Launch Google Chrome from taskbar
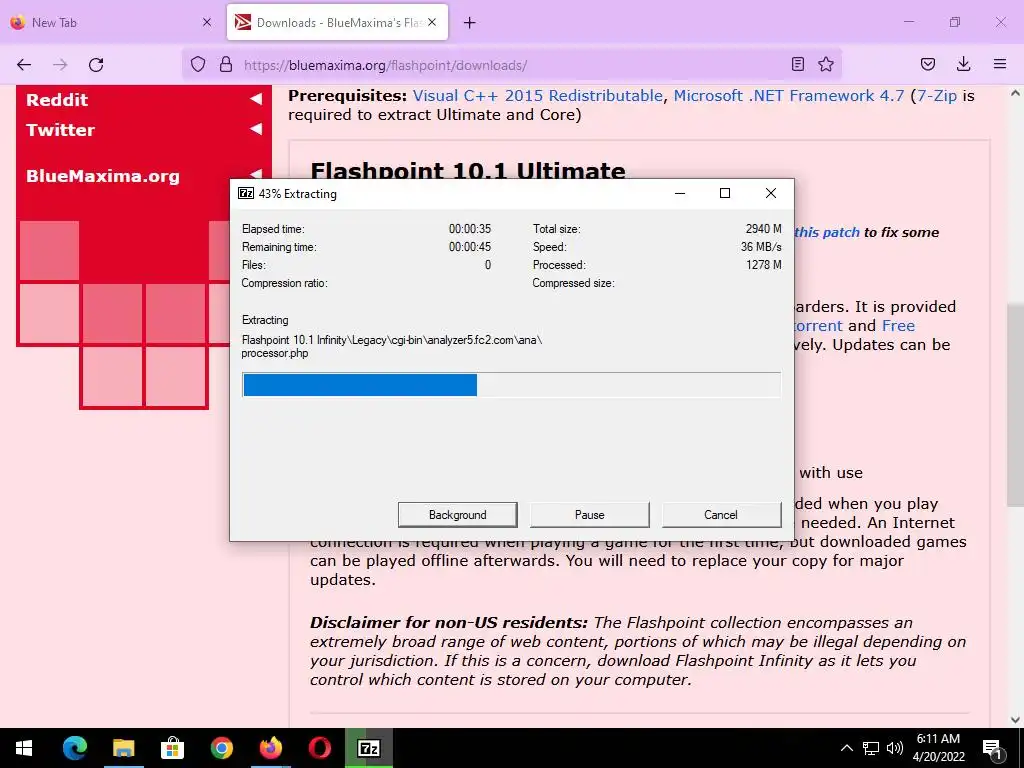Viewport: 1024px width, 768px height. (x=221, y=748)
